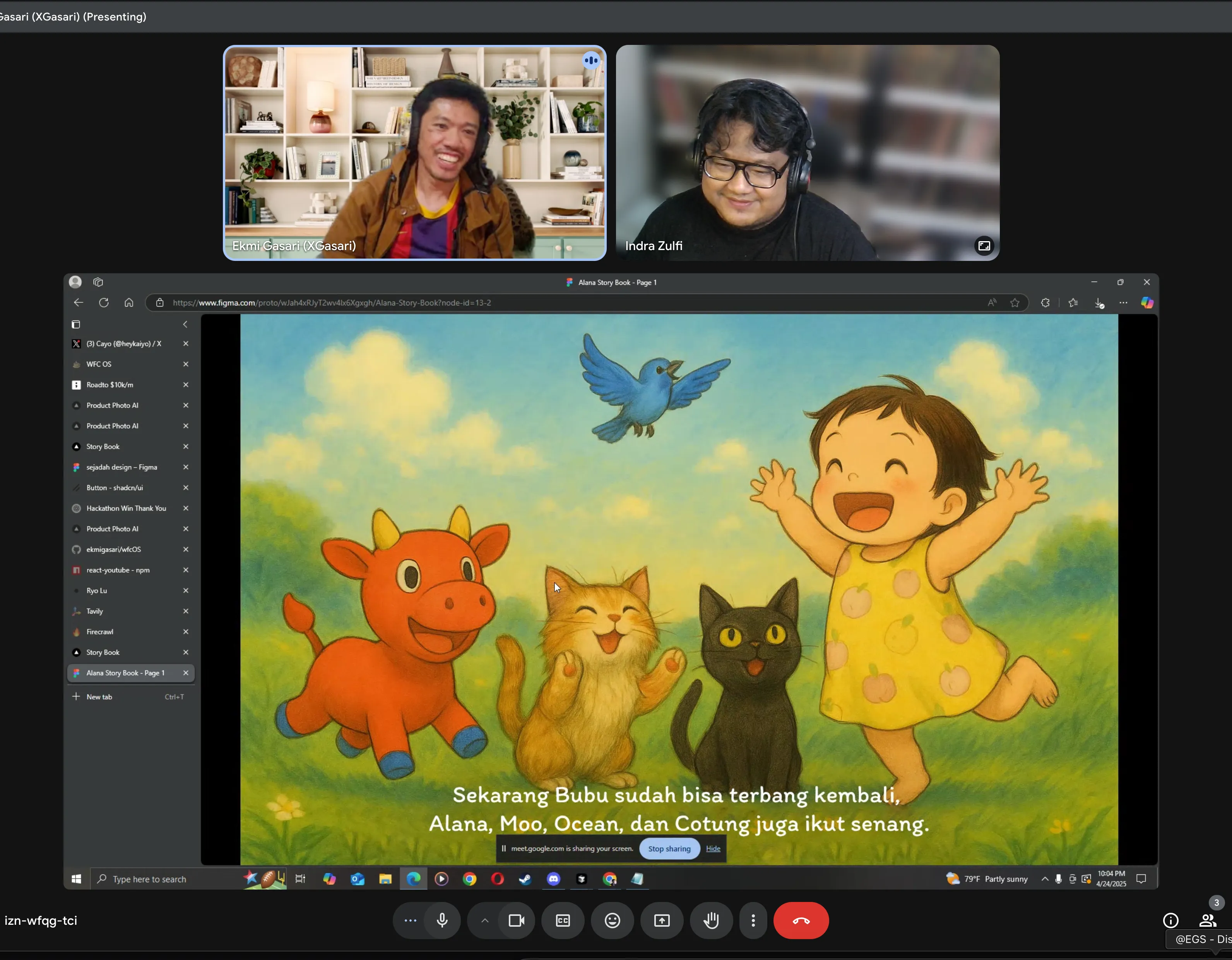Expand Indra Zulfi's tile to fullscreen

point(984,245)
